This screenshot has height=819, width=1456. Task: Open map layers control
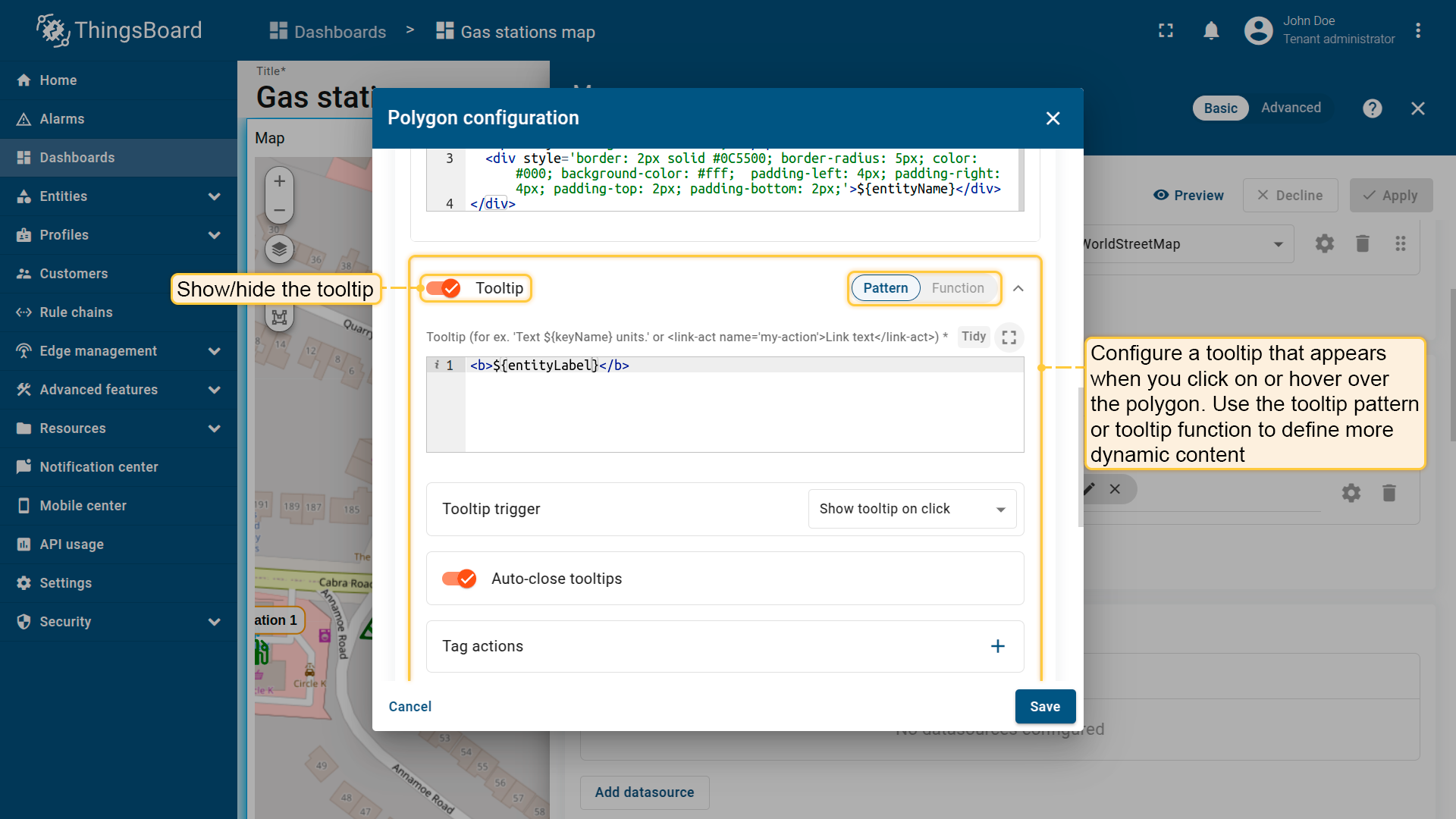click(279, 249)
